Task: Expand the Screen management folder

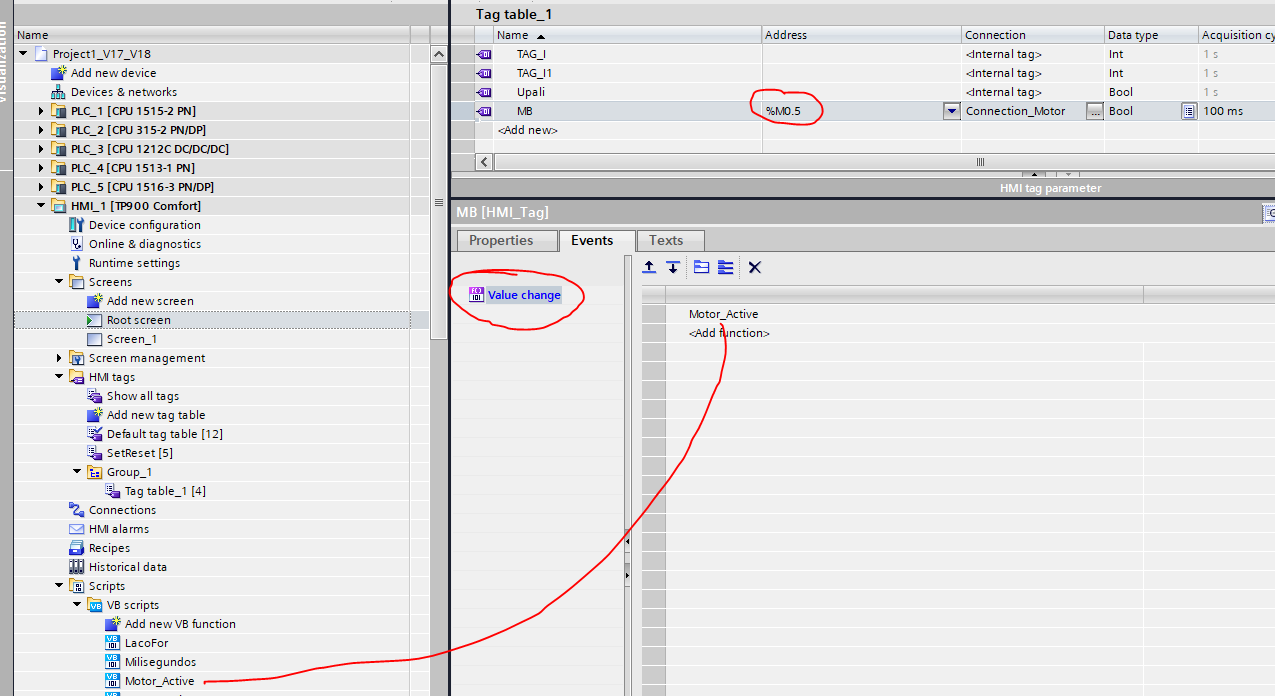Action: [59, 358]
